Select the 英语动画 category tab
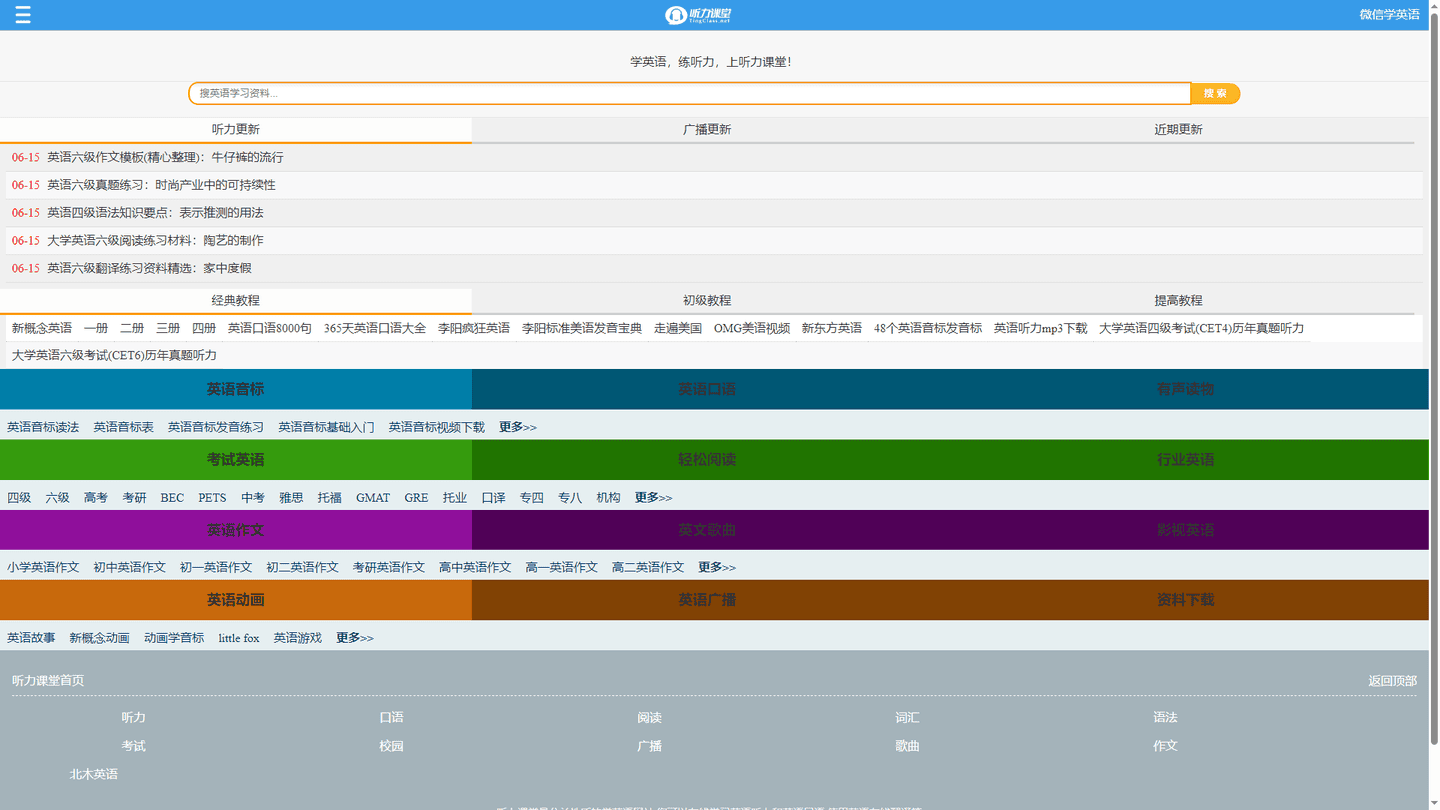The image size is (1440, 810). (x=236, y=600)
